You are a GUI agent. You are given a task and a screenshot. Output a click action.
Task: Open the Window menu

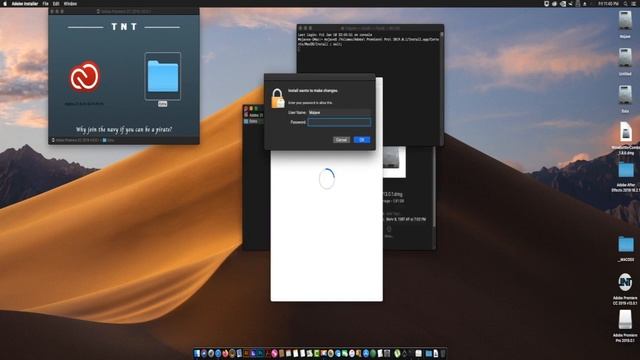coord(70,4)
